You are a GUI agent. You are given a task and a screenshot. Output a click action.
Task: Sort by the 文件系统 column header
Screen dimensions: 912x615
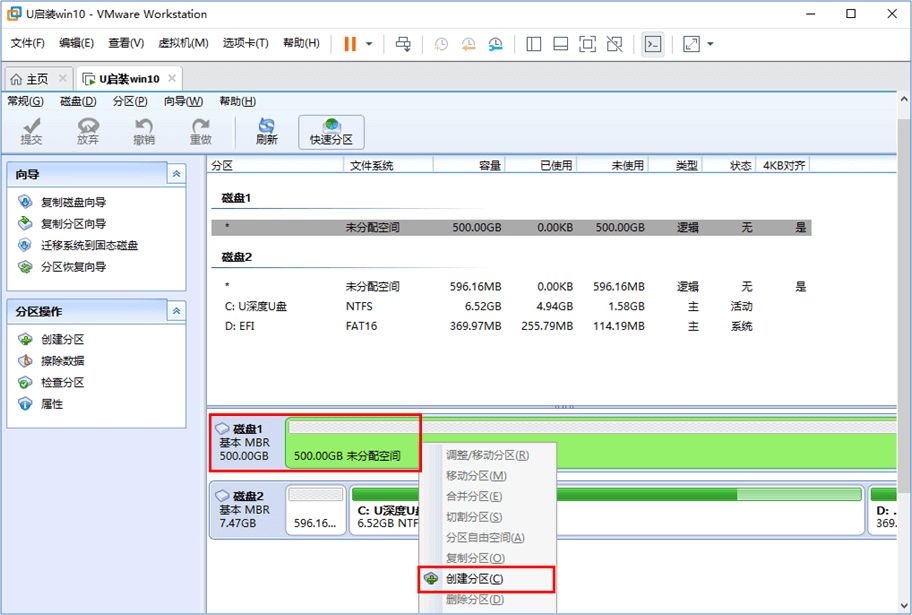pos(389,165)
